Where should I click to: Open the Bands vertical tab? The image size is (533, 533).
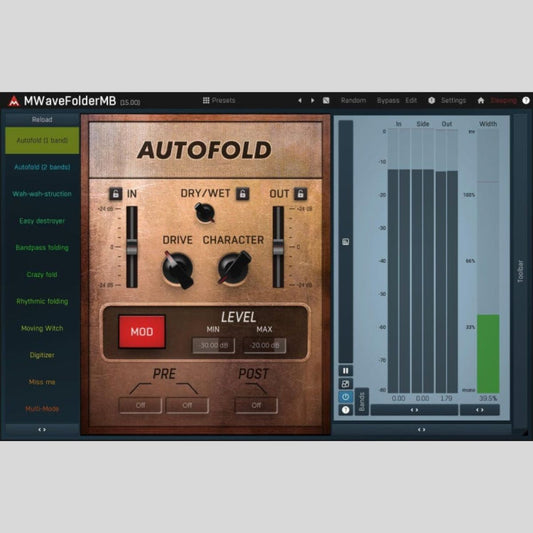click(x=362, y=401)
